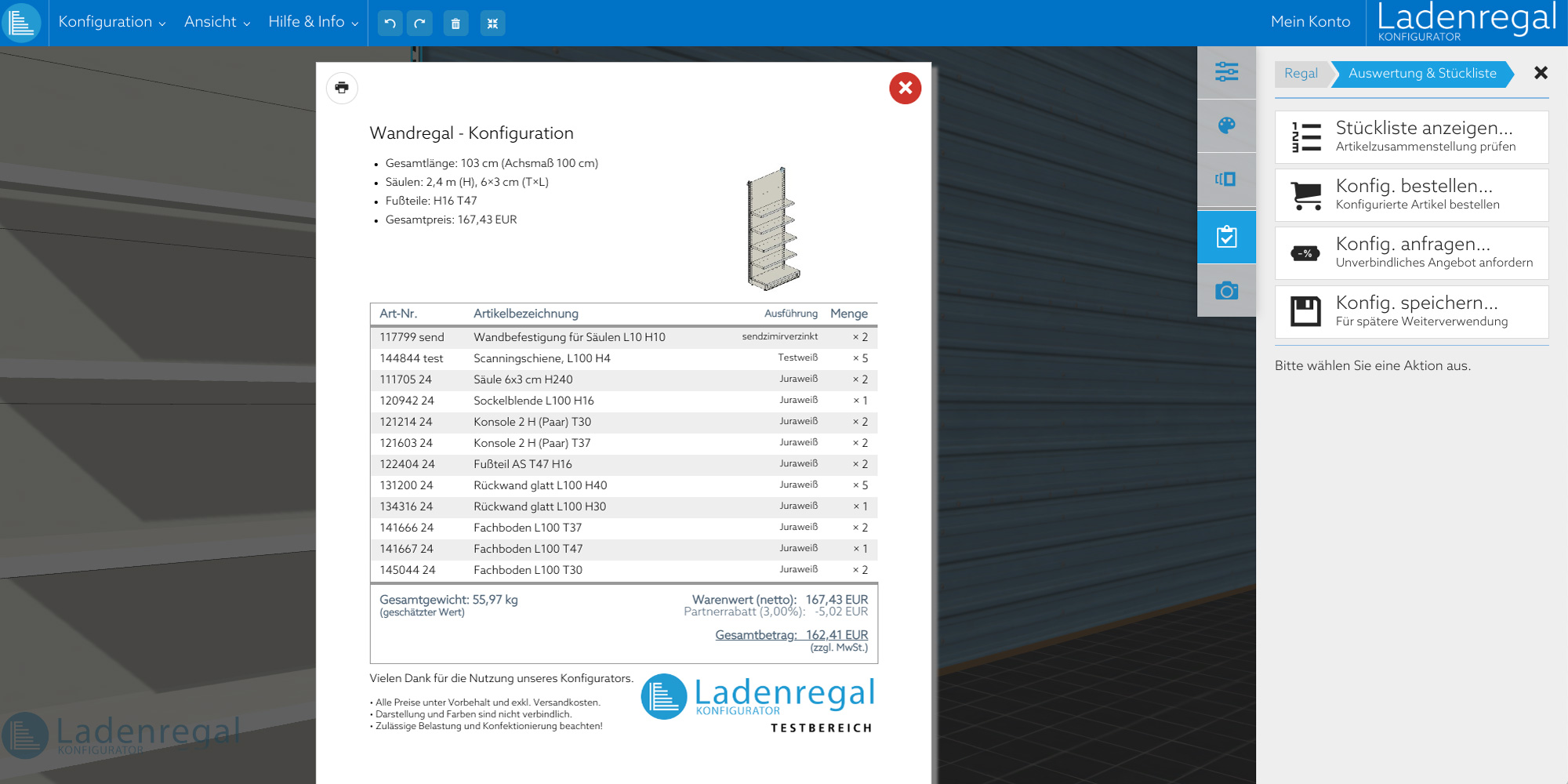Click the Gesamtbetrag 162,41 EUR link
The height and width of the screenshot is (784, 1568).
[x=791, y=635]
